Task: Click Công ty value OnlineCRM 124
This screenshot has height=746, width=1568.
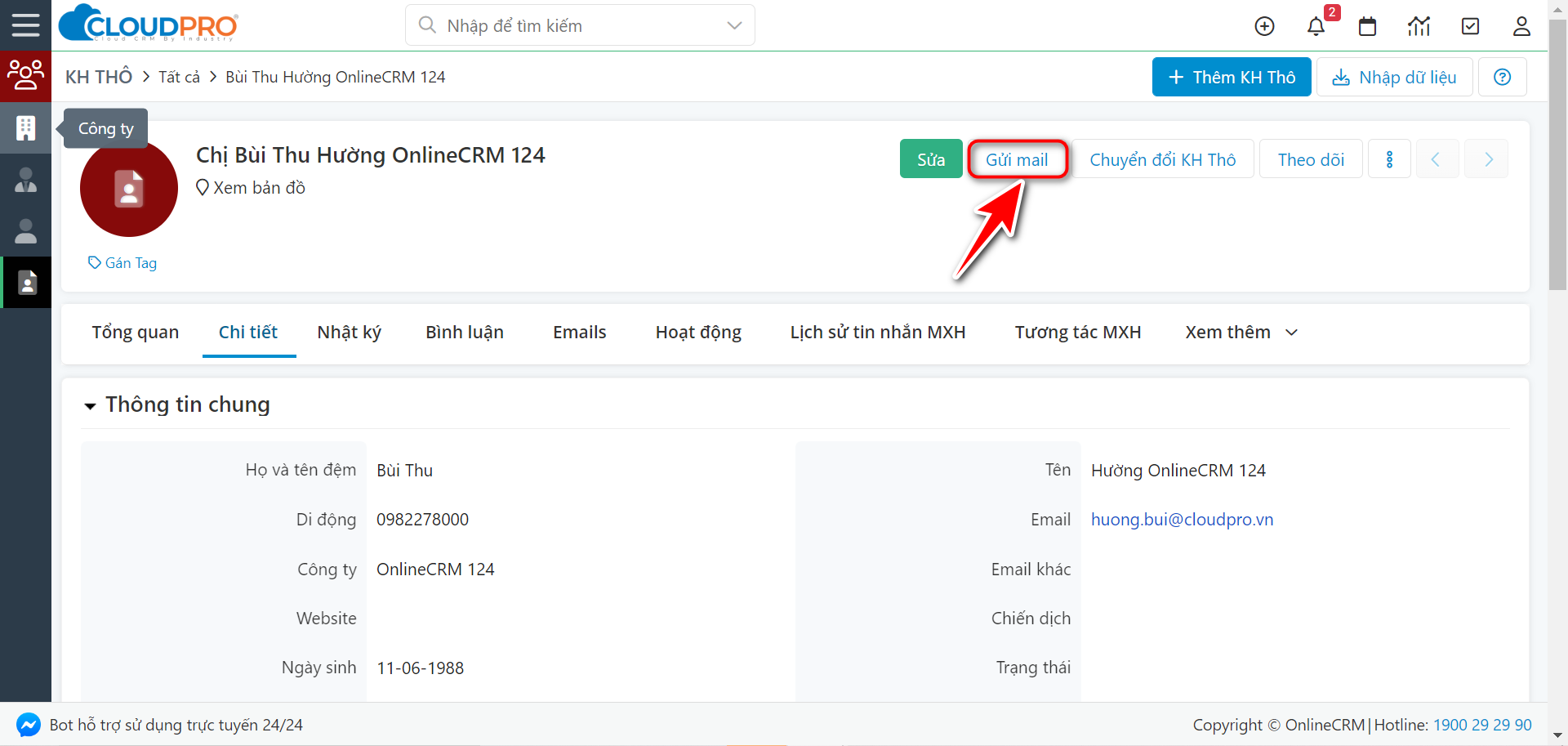Action: [x=435, y=570]
